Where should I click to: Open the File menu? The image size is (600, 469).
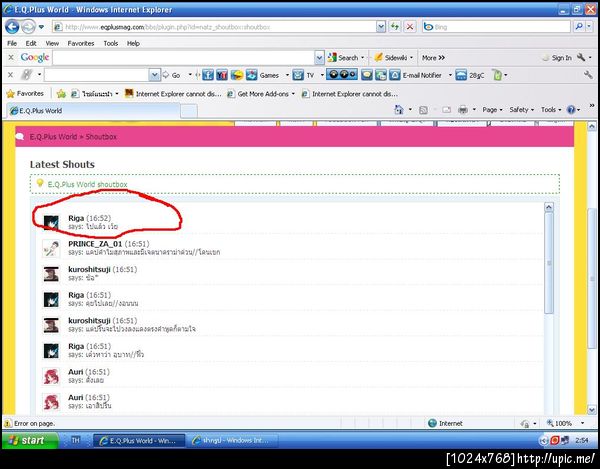point(12,43)
